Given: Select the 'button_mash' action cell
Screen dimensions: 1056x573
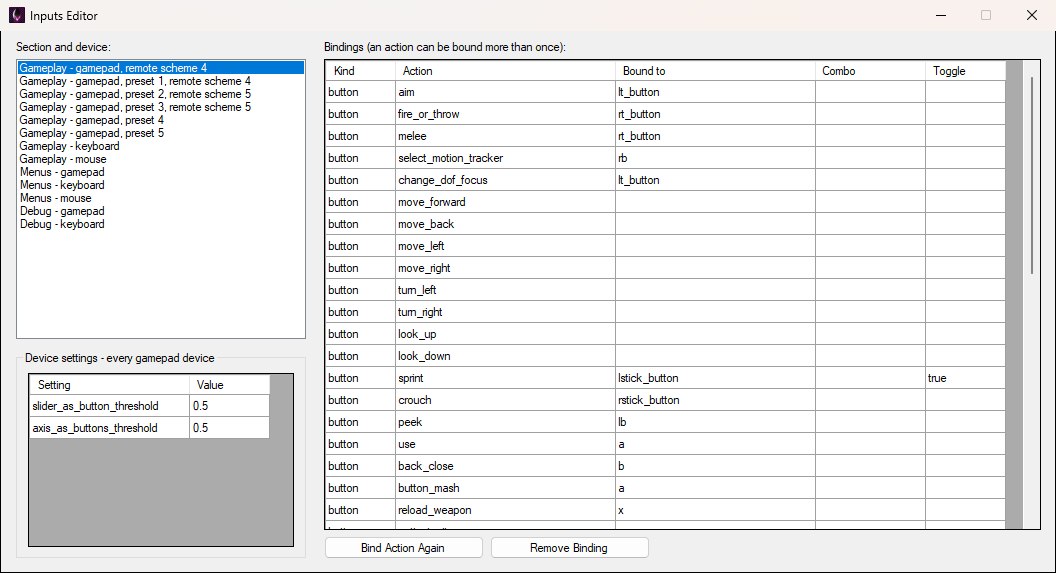Looking at the screenshot, I should point(505,488).
